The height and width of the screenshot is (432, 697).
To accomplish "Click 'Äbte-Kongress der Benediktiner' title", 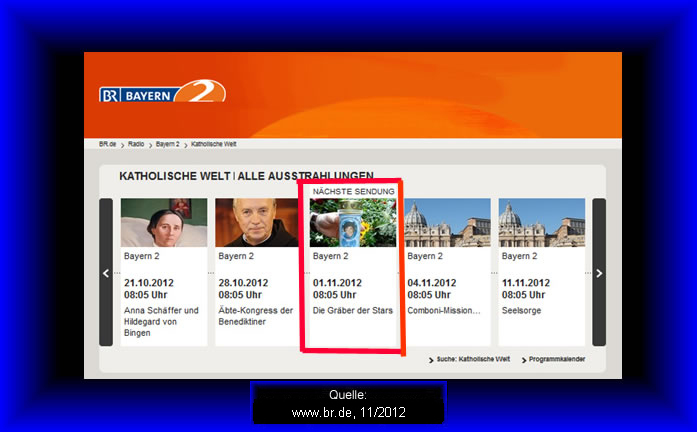I will (256, 316).
